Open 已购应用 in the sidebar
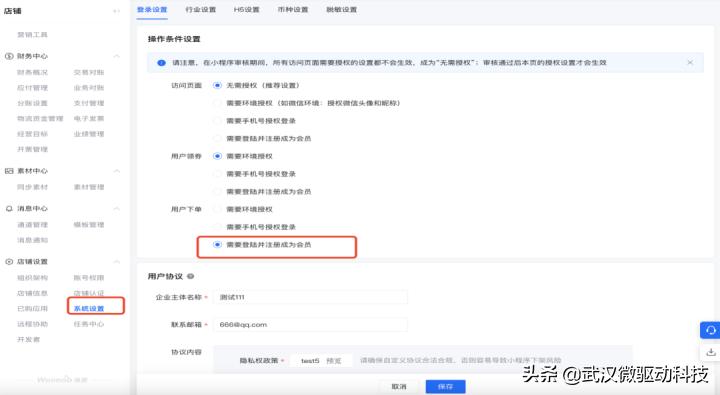Screen dimensions: 720x395 [32, 309]
